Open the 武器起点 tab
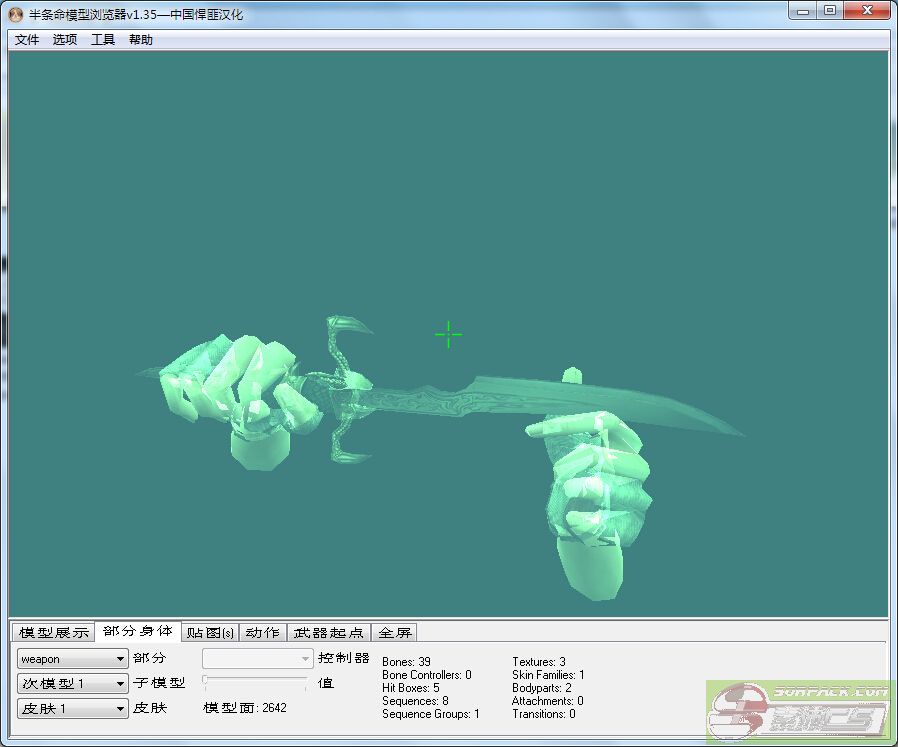This screenshot has width=898, height=747. tap(329, 633)
